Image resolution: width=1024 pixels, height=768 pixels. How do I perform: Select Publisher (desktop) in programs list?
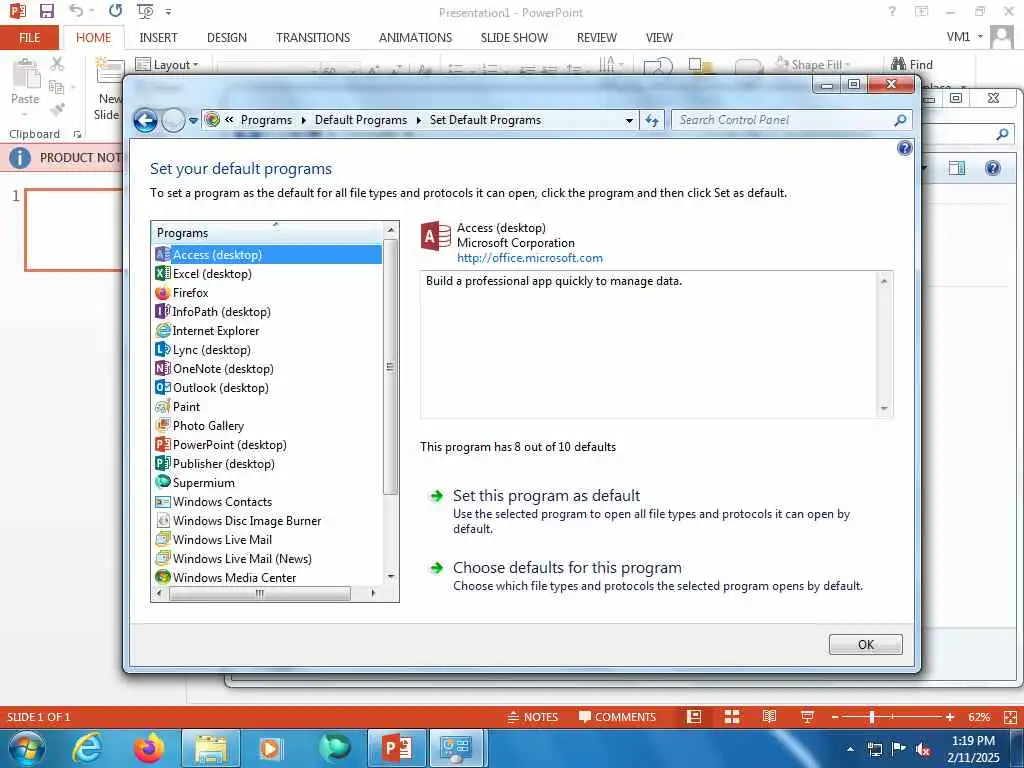(215, 463)
